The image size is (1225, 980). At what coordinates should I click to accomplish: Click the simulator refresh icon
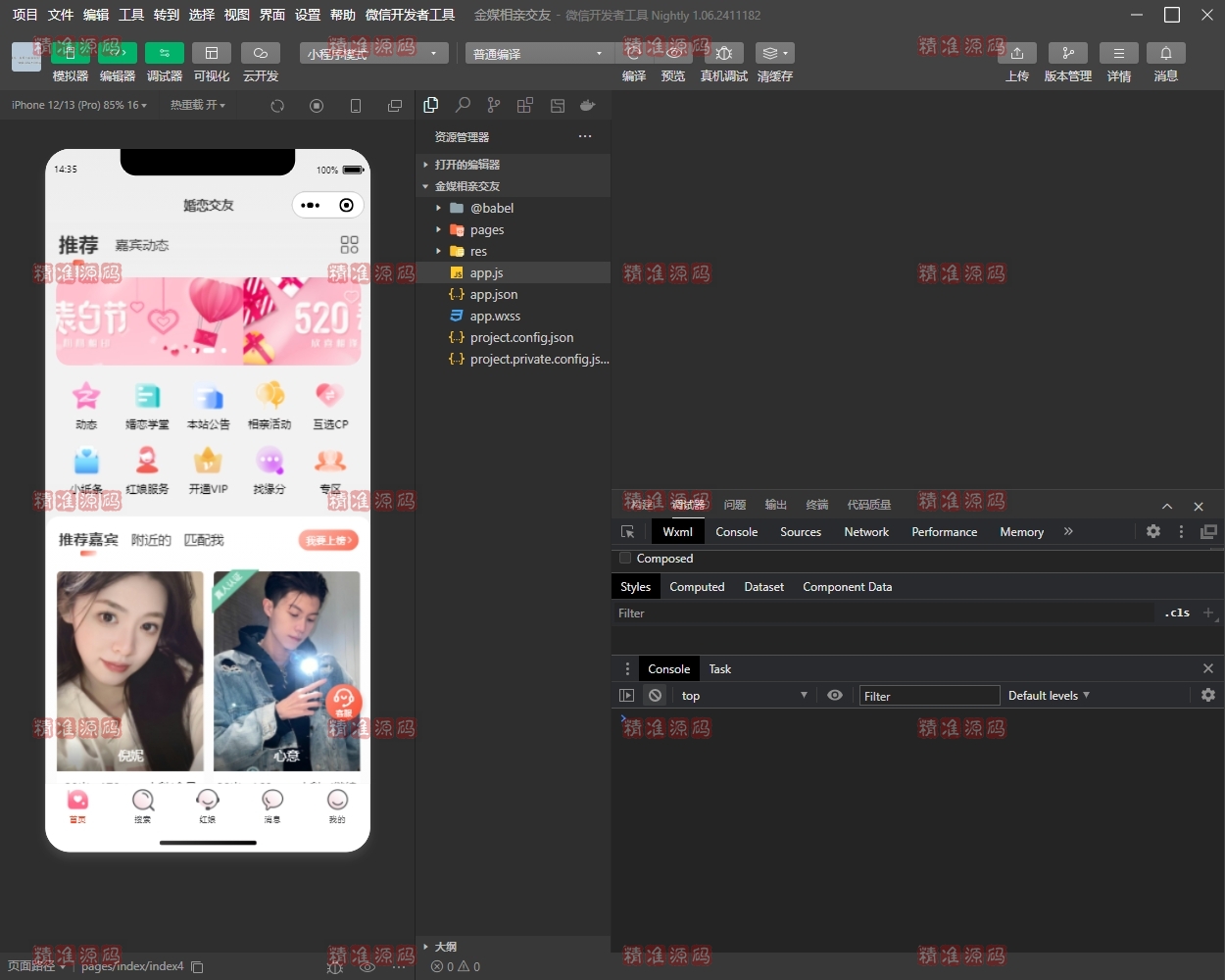[x=277, y=106]
